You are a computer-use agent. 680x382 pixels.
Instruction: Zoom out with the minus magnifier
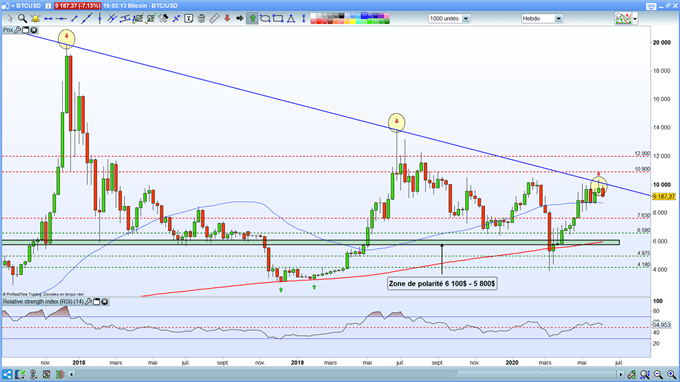(x=658, y=374)
